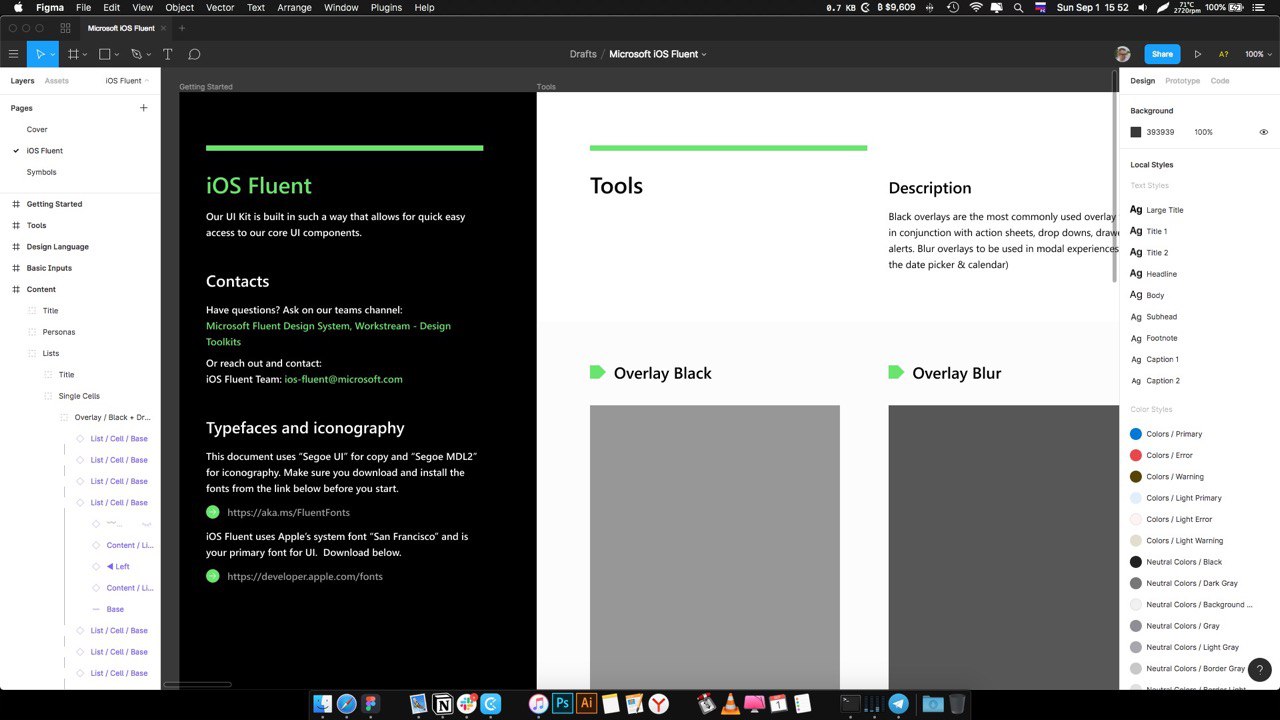Open the shape tools dropdown arrow
Screen dimensions: 1280x720
[117, 55]
